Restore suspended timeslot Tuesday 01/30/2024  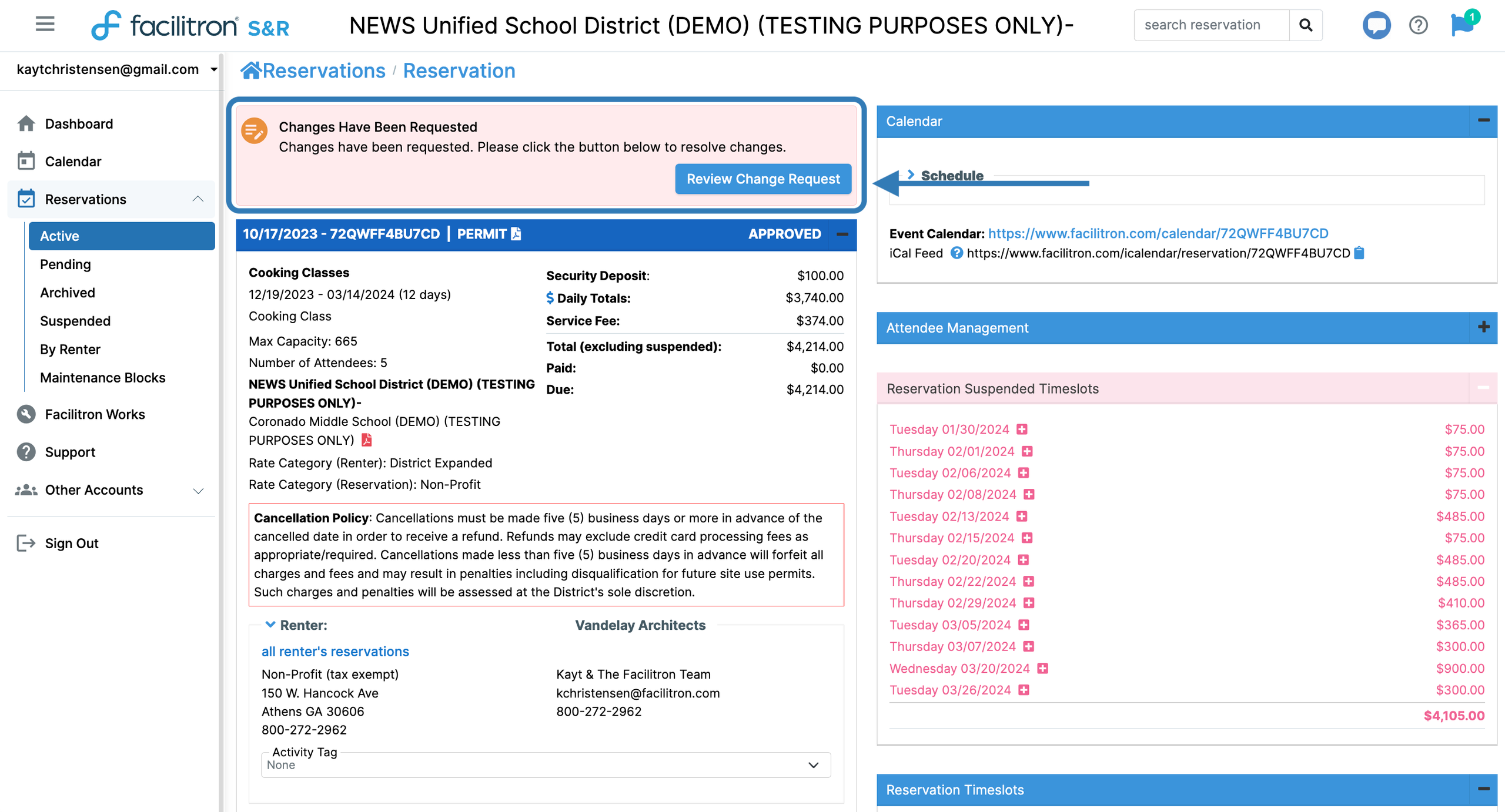pos(1022,430)
